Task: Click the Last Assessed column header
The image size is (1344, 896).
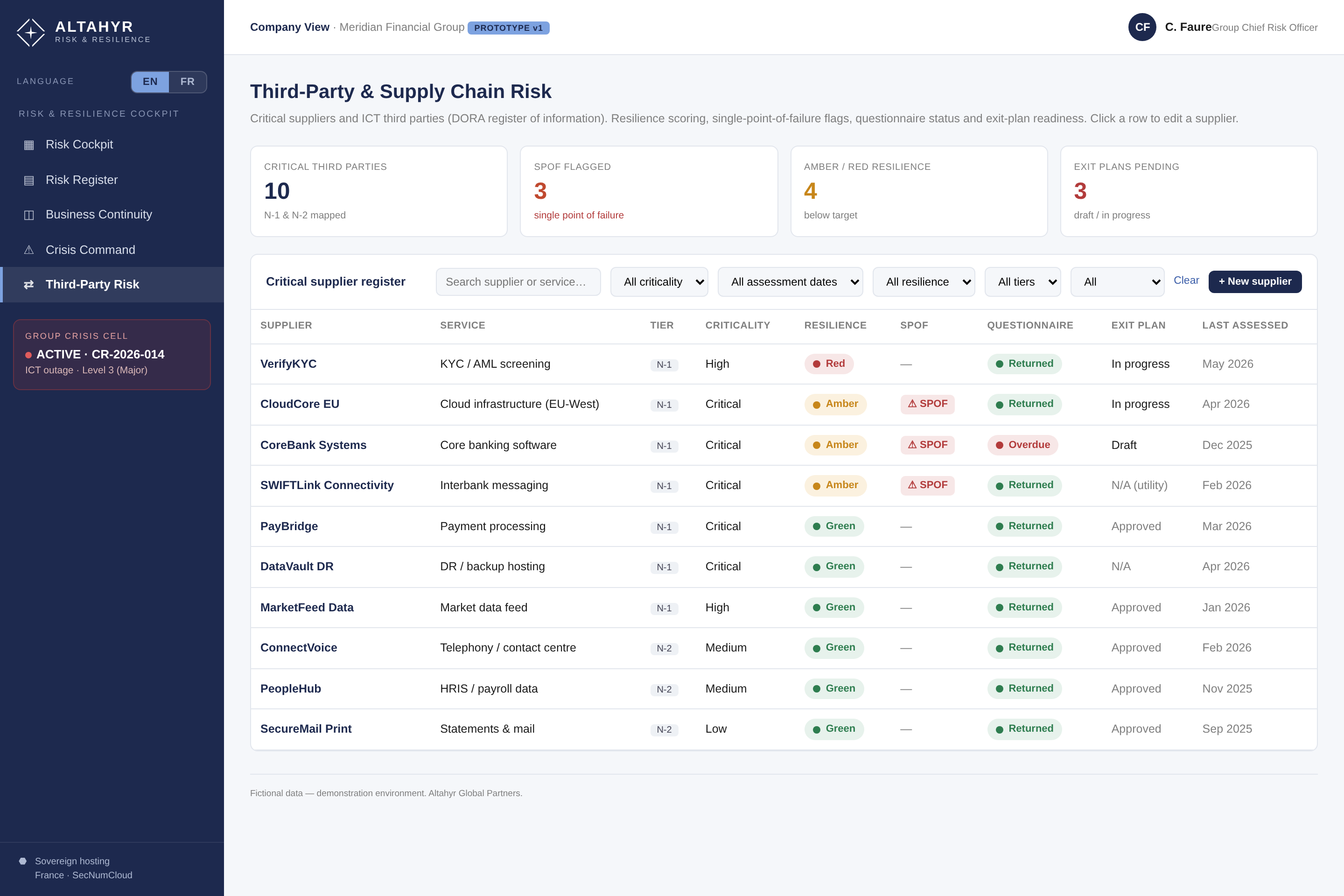Action: pos(1245,326)
